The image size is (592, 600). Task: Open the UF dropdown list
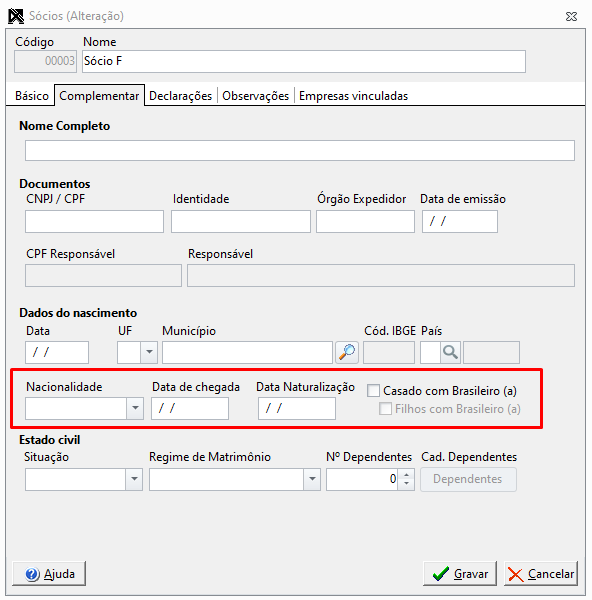click(149, 352)
